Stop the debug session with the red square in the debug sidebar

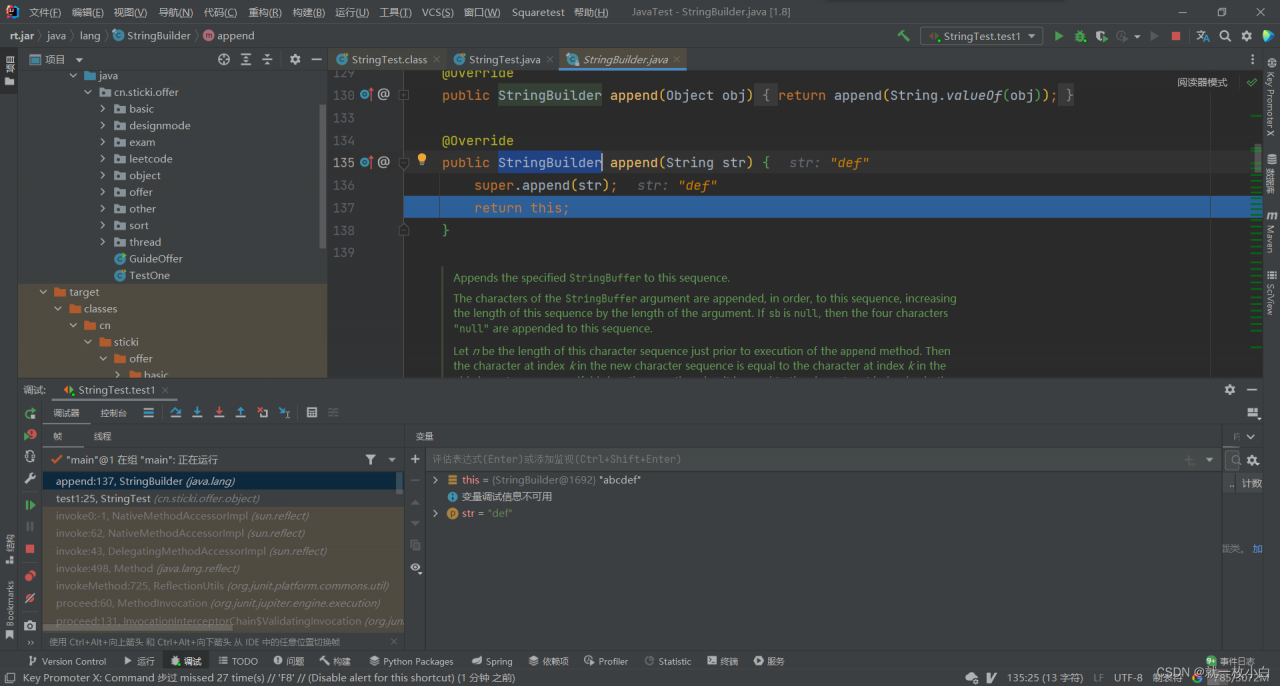pos(30,549)
